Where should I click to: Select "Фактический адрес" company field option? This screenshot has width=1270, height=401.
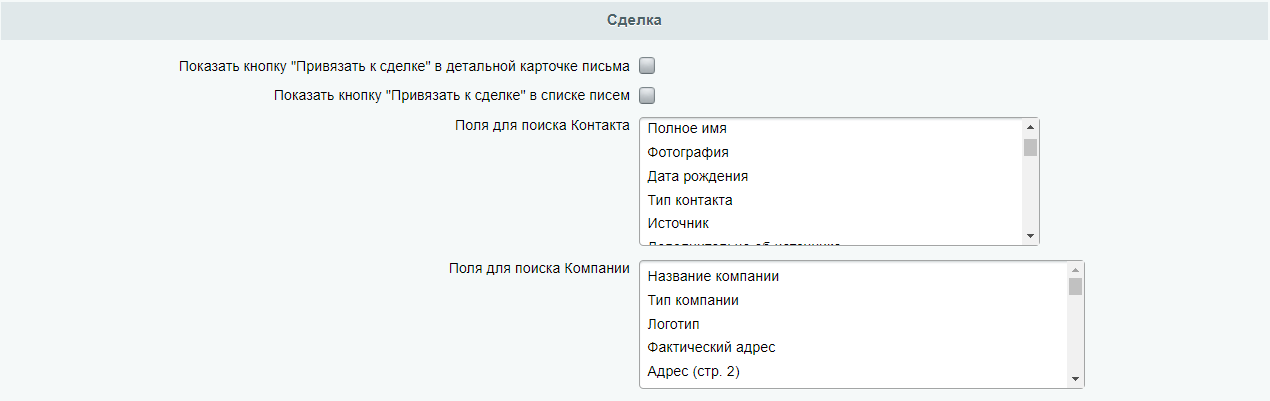pyautogui.click(x=712, y=347)
